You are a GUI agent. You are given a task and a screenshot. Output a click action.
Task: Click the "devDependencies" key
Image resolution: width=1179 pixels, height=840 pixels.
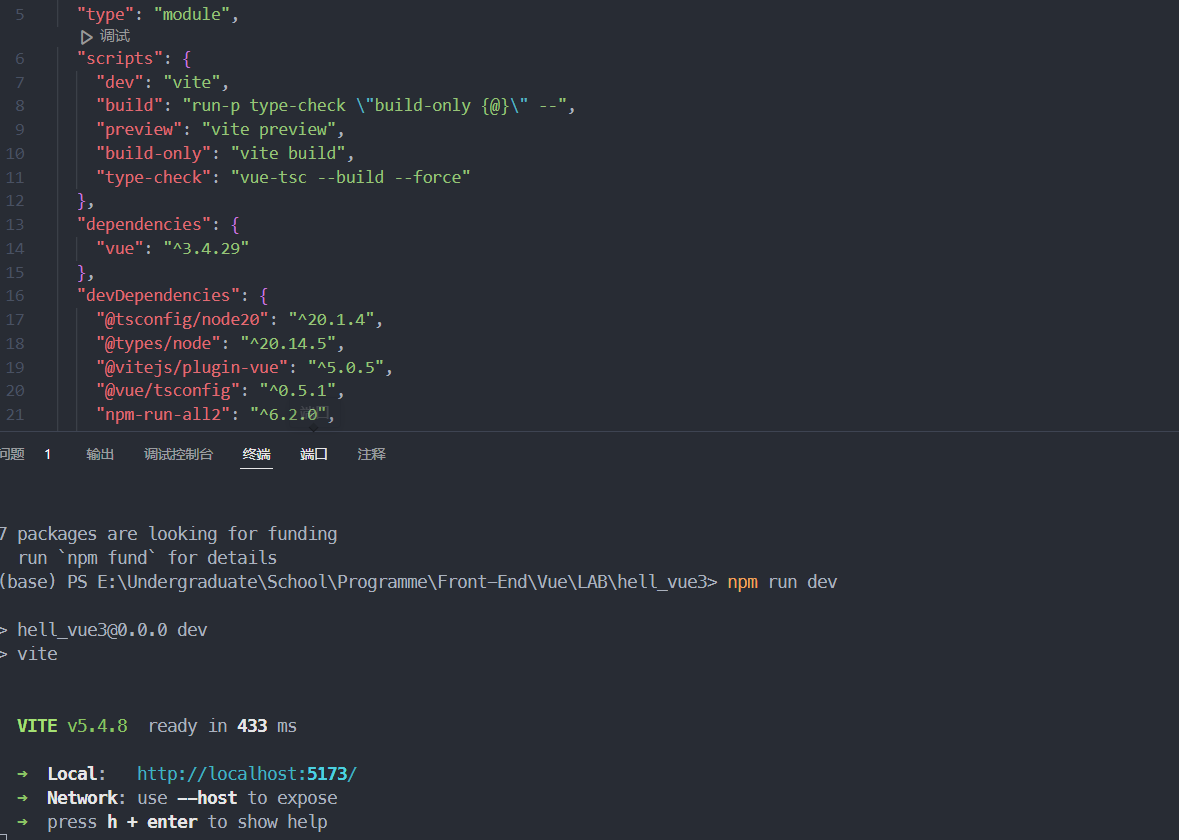coord(158,296)
